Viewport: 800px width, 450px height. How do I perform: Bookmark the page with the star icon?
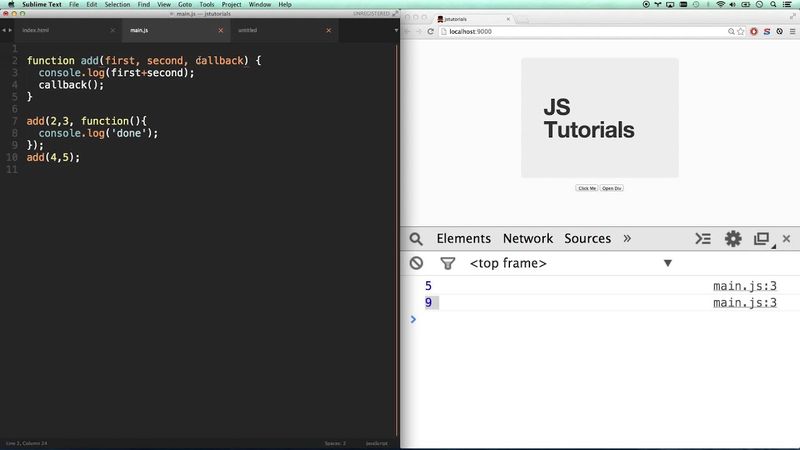click(x=740, y=32)
